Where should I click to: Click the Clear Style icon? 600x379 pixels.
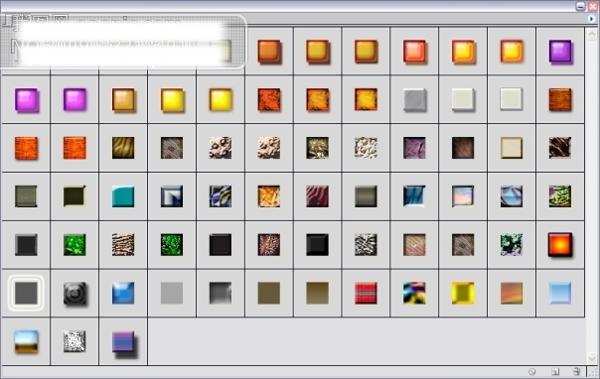[532, 372]
